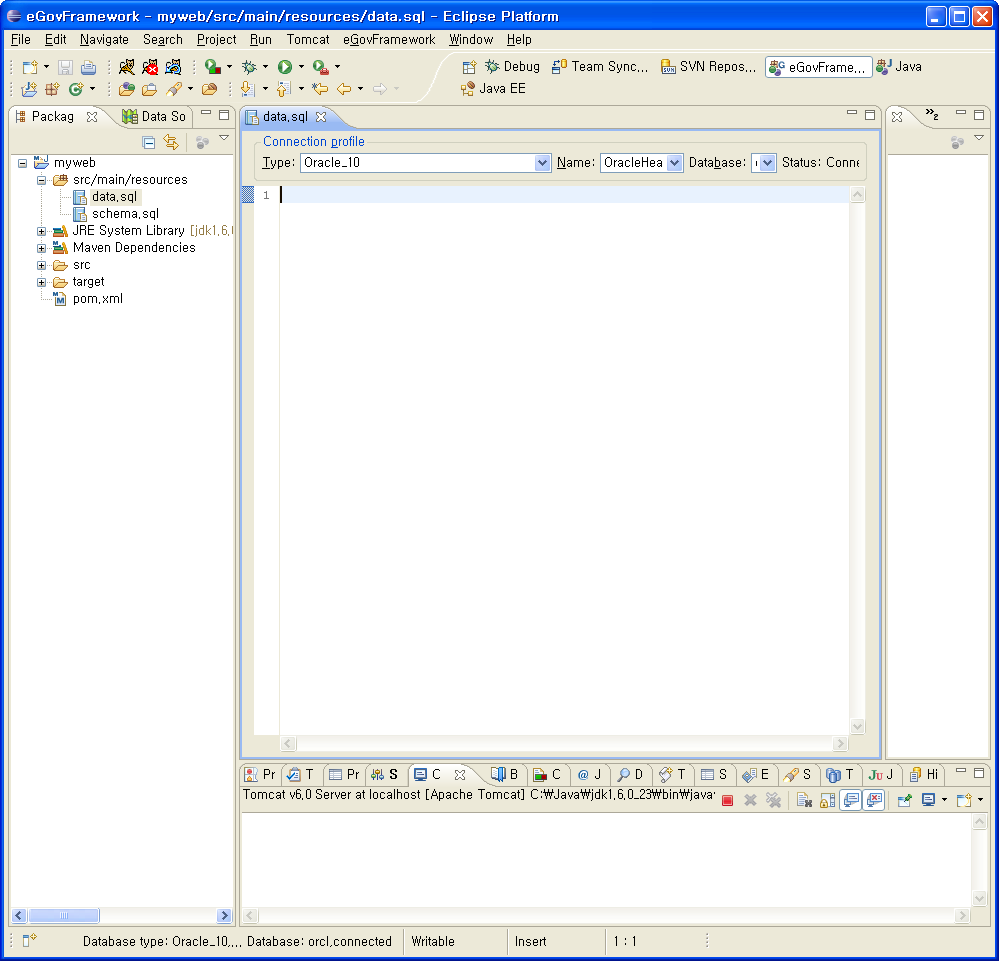
Task: Switch to the Java EE perspective
Action: tap(494, 89)
